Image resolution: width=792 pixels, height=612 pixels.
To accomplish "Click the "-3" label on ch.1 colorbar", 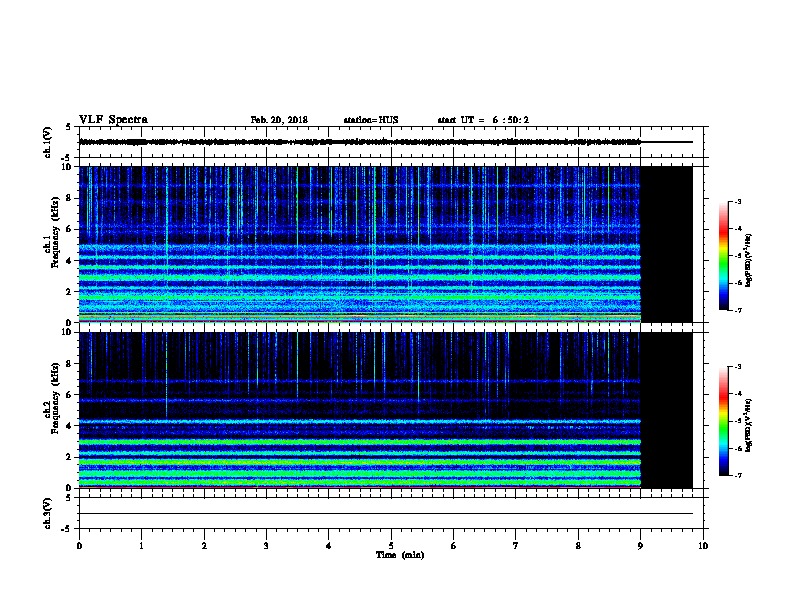I will pos(737,202).
